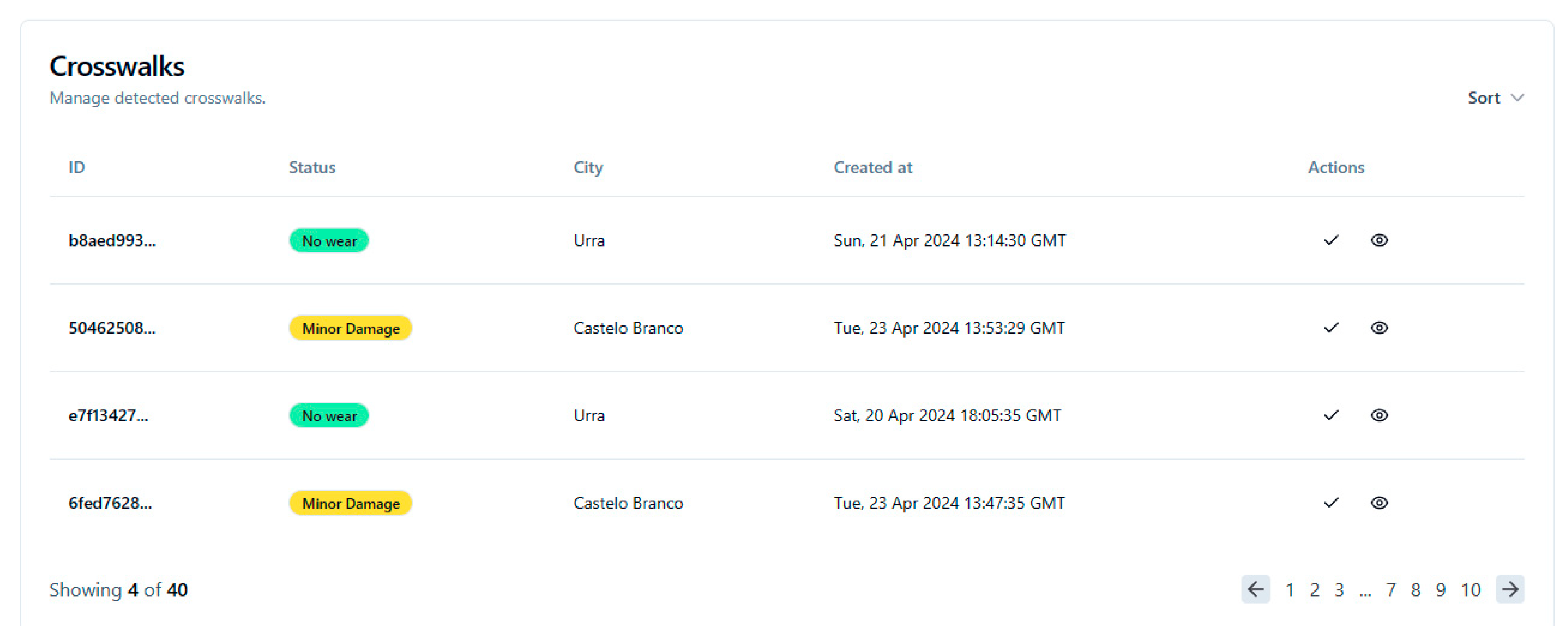Go to page 2
The height and width of the screenshot is (644, 1568).
1314,590
